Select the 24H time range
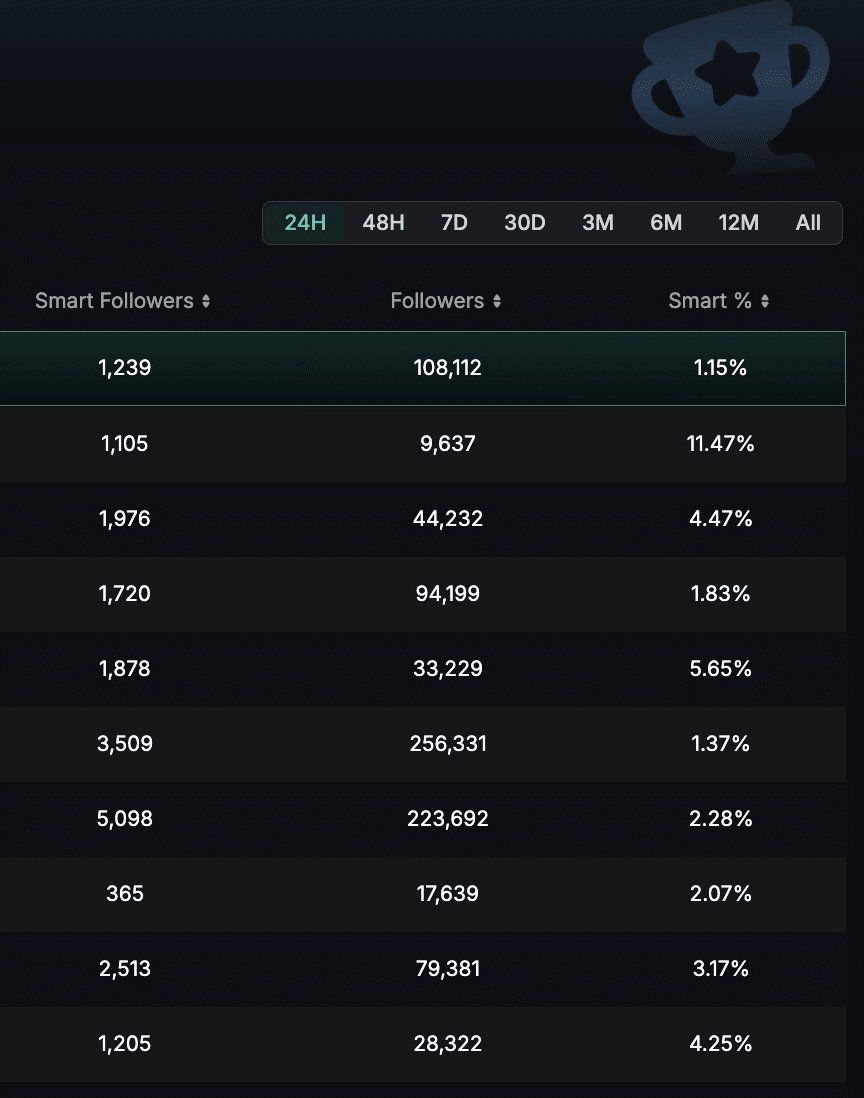 click(305, 223)
